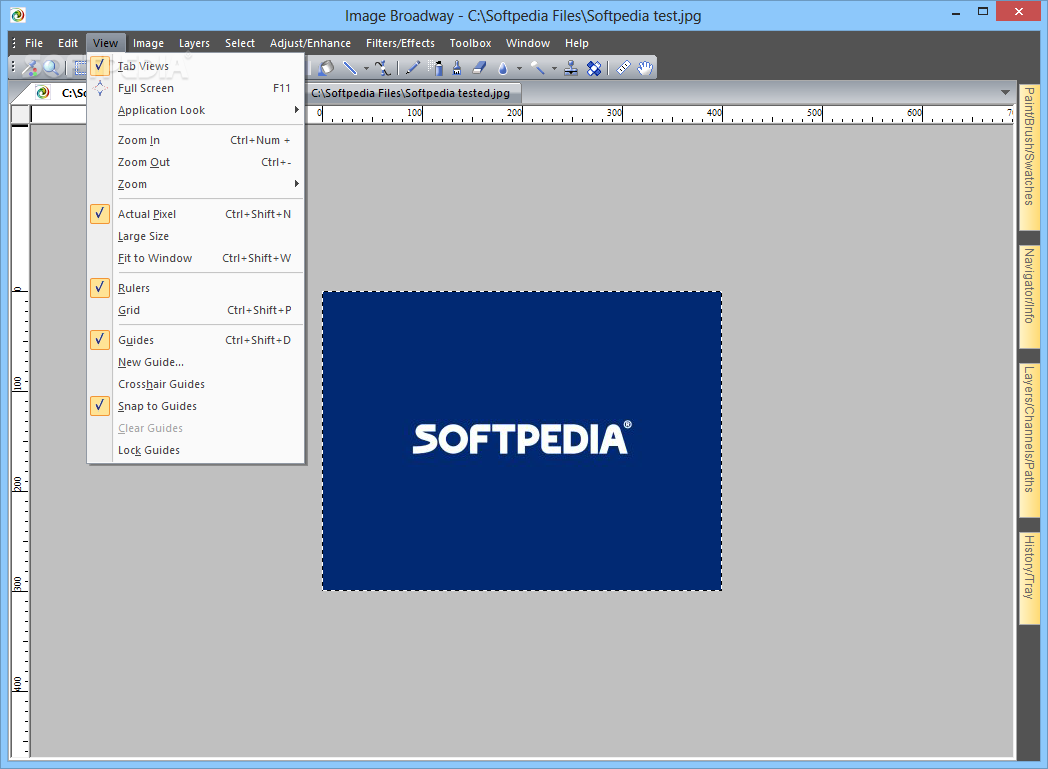
Task: Choose Zoom In from View menu
Action: click(196, 140)
